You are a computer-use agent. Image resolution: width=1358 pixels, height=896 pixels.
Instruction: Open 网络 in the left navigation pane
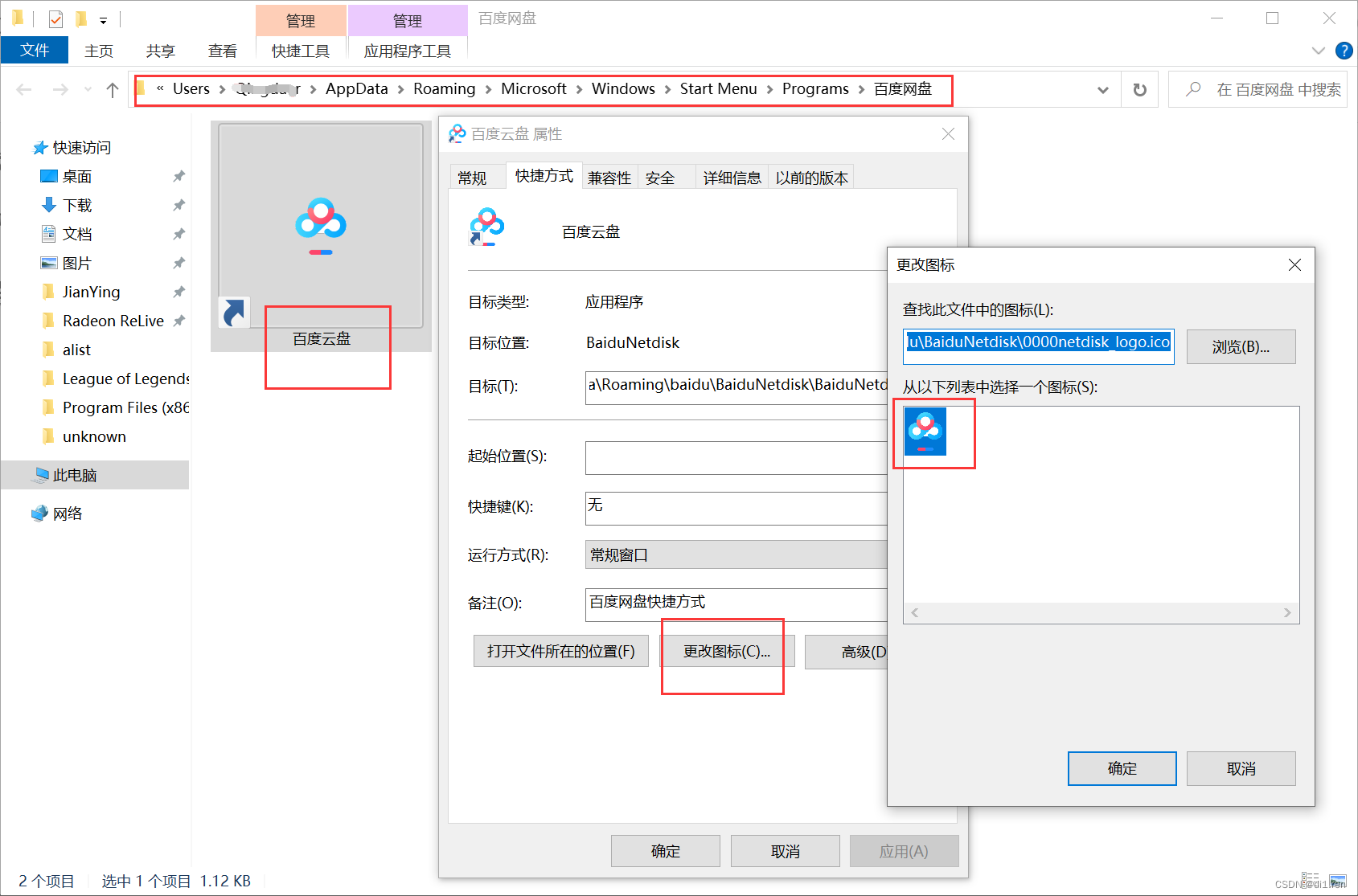click(68, 513)
